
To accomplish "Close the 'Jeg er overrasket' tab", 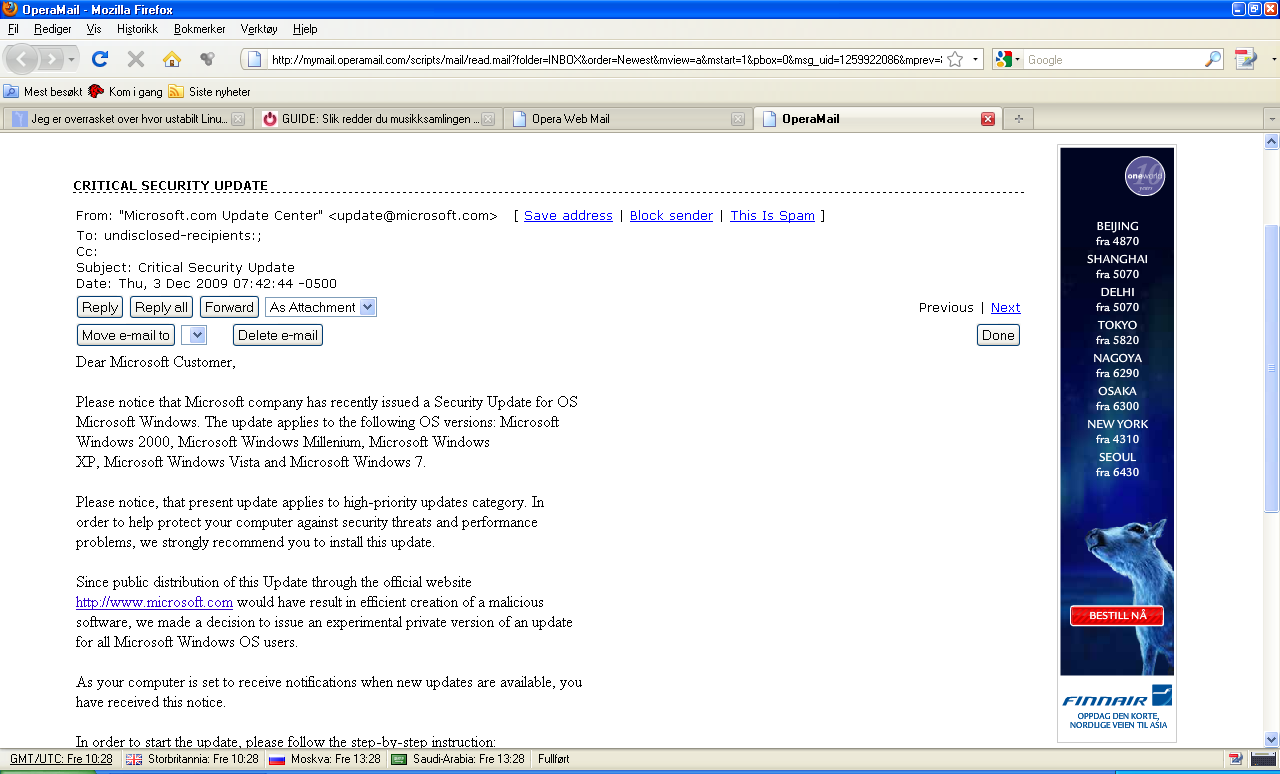I will pos(238,119).
